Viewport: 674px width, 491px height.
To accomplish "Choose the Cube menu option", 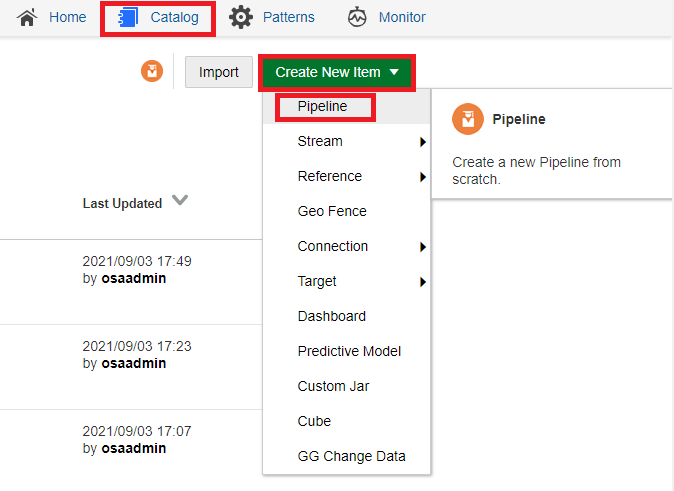I will point(314,421).
